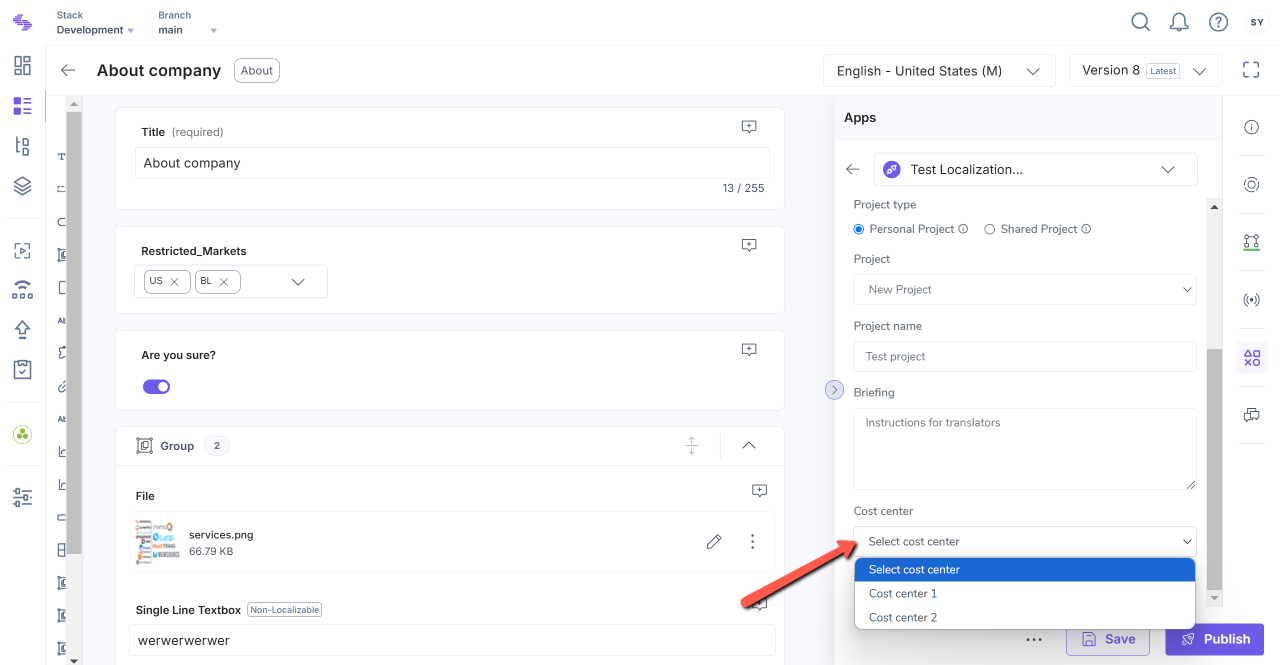This screenshot has height=665, width=1280.
Task: Open the Assets stacked-layers icon
Action: (22, 186)
